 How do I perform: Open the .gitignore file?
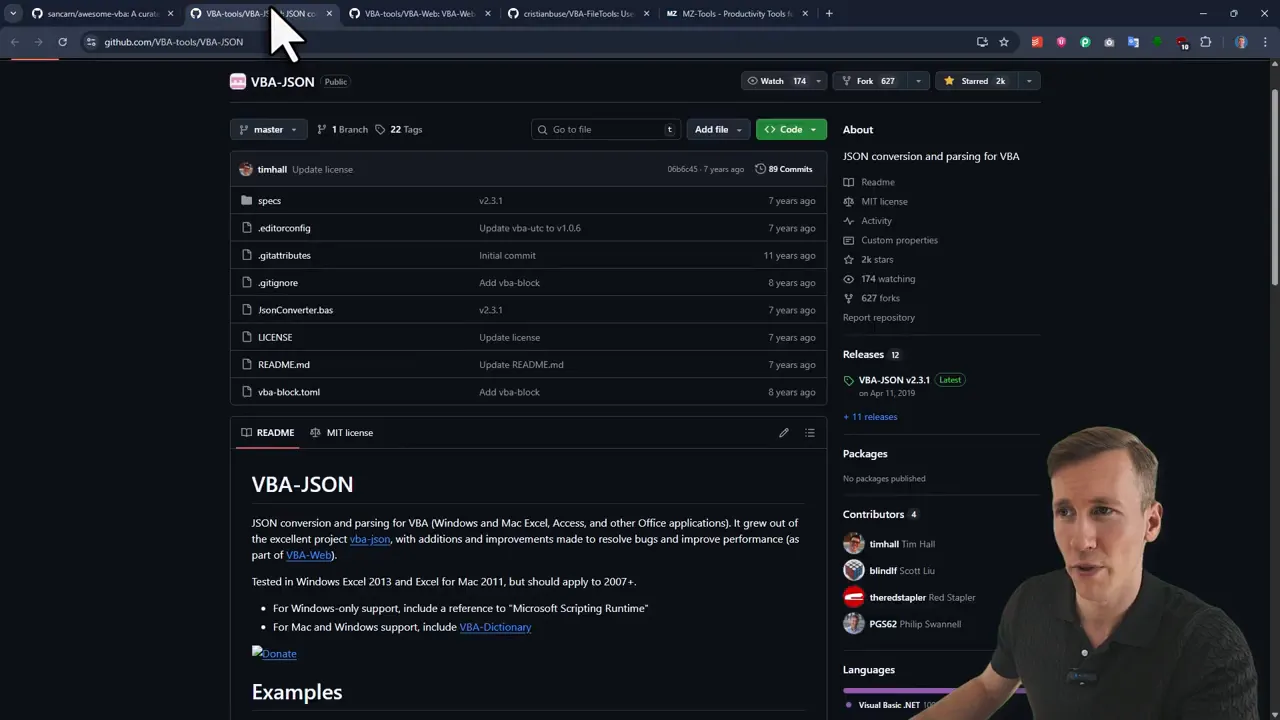(278, 283)
